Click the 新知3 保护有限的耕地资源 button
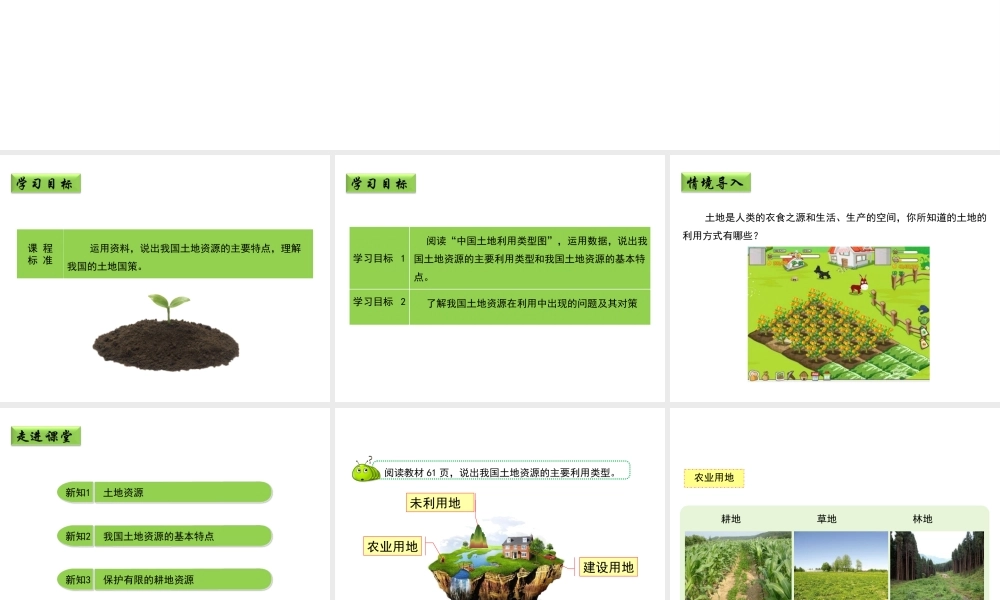Screen dimensions: 1000x600 click(x=165, y=580)
